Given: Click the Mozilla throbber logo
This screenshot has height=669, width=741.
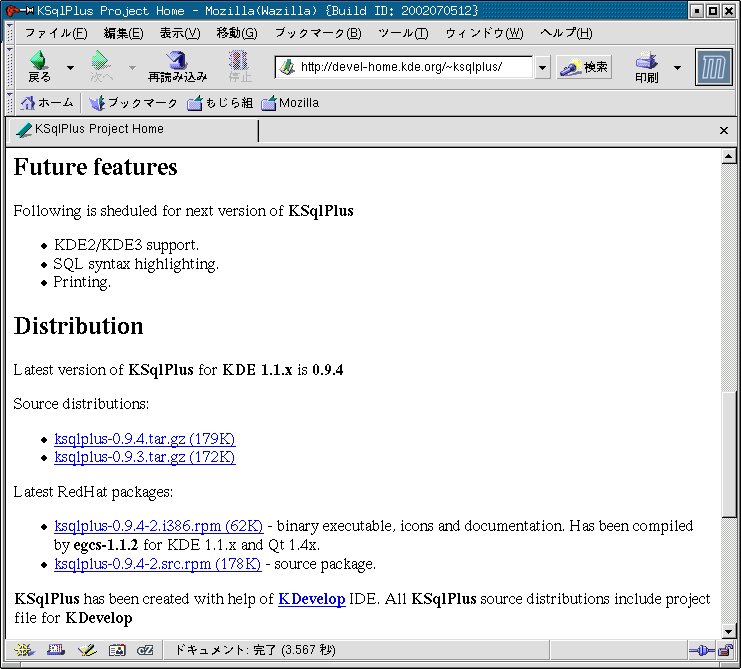Looking at the screenshot, I should pos(714,67).
